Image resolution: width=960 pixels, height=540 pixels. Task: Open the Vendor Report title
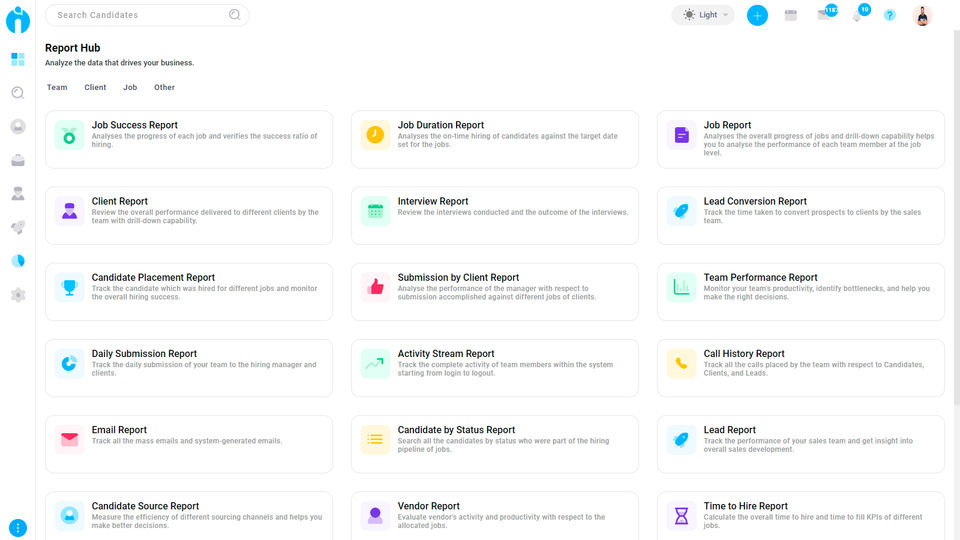pyautogui.click(x=429, y=506)
